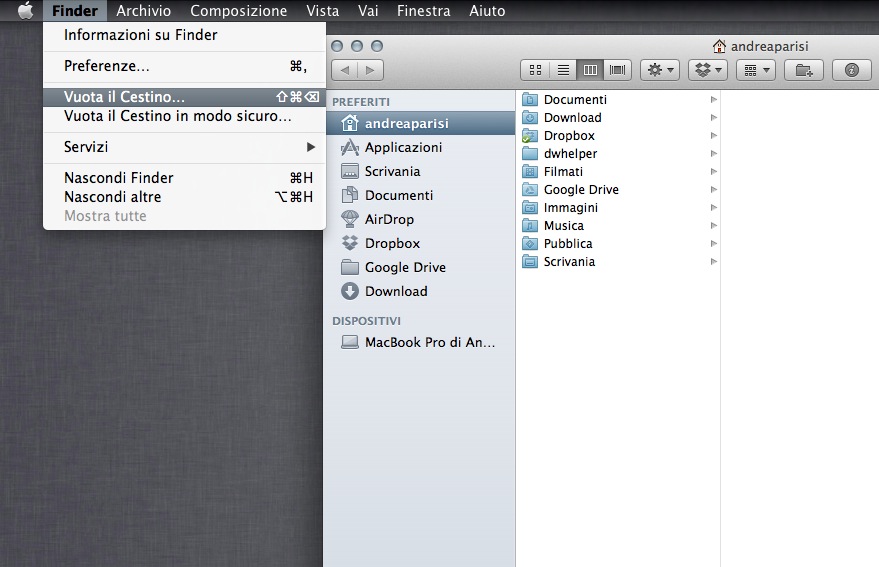
Task: Open AirDrop in the sidebar
Action: pos(420,219)
